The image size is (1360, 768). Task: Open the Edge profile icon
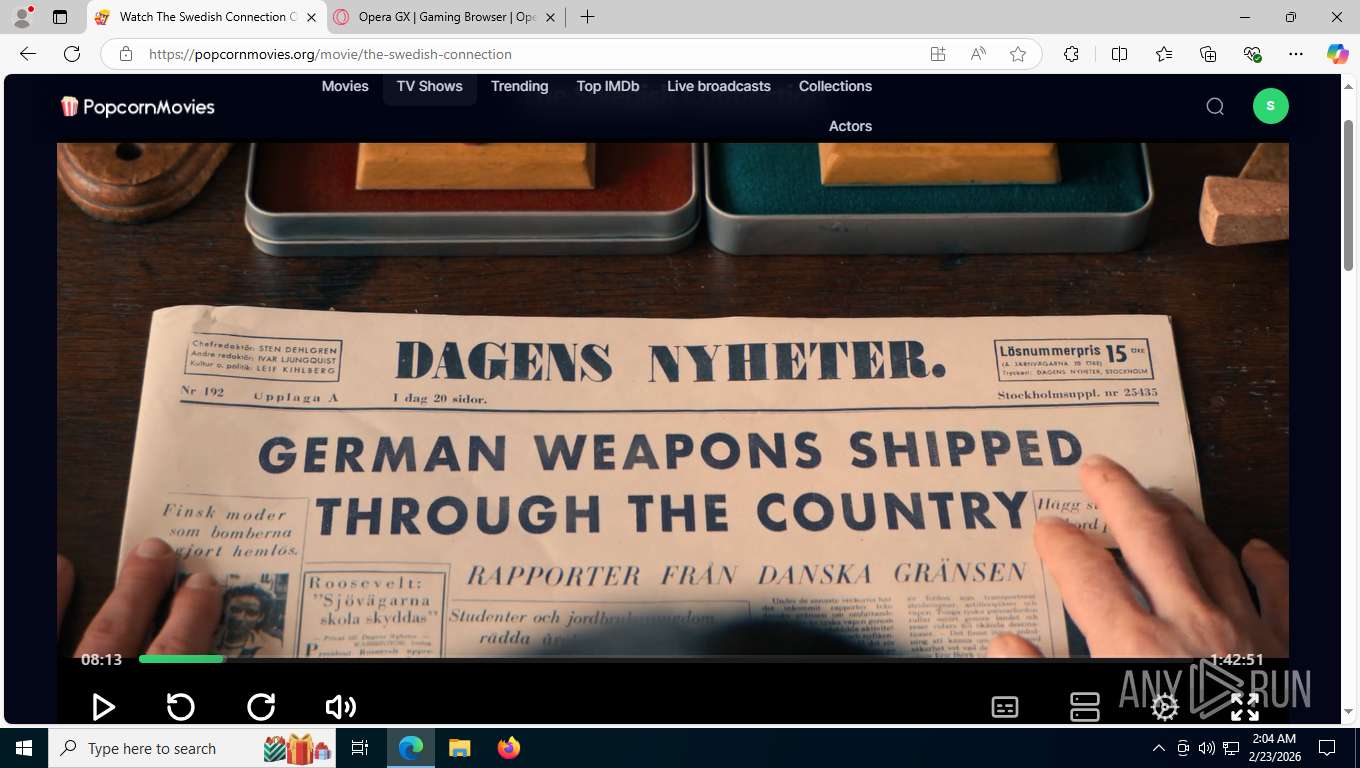(x=22, y=17)
